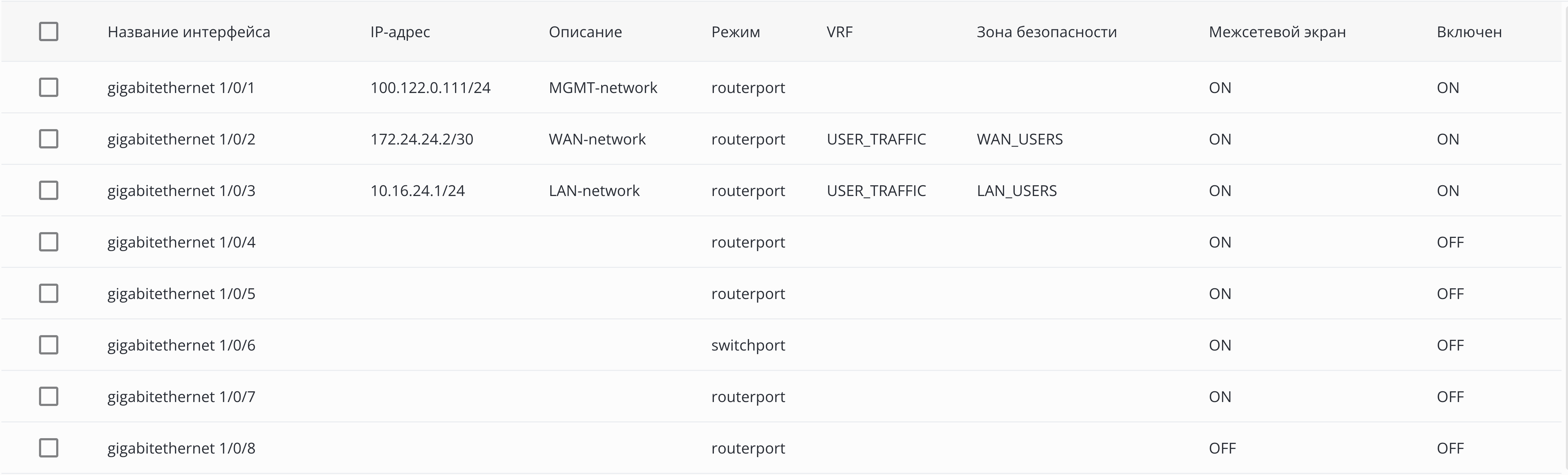Click the 'Межсетевой экран' column header

[x=1277, y=32]
